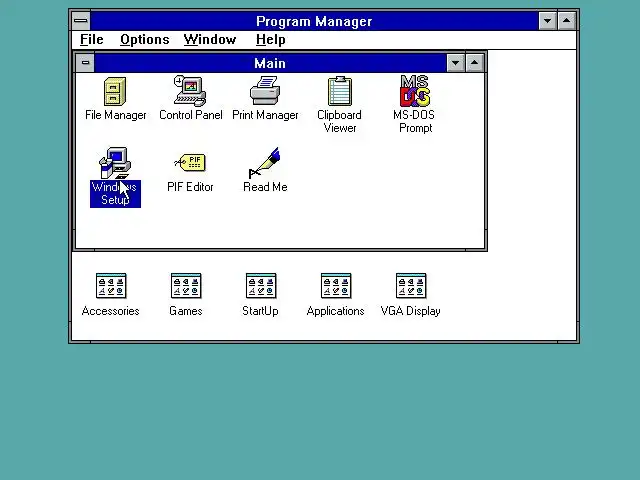640x480 pixels.
Task: Open the Window menu
Action: point(210,40)
